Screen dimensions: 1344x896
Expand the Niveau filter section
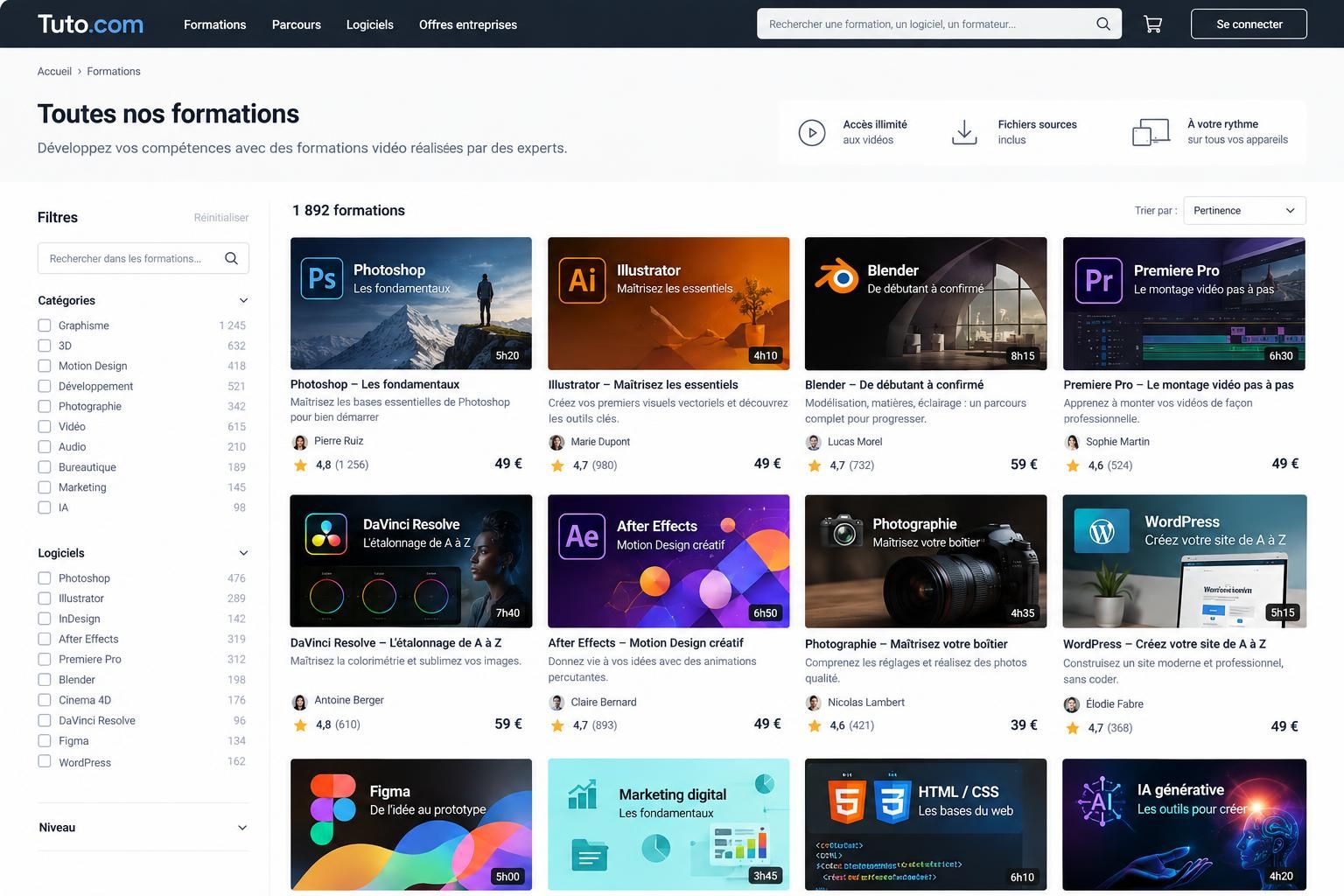click(242, 828)
